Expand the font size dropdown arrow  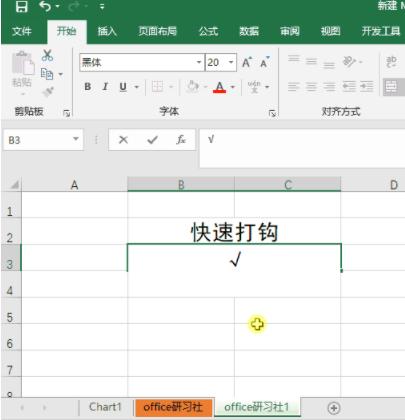pos(231,62)
